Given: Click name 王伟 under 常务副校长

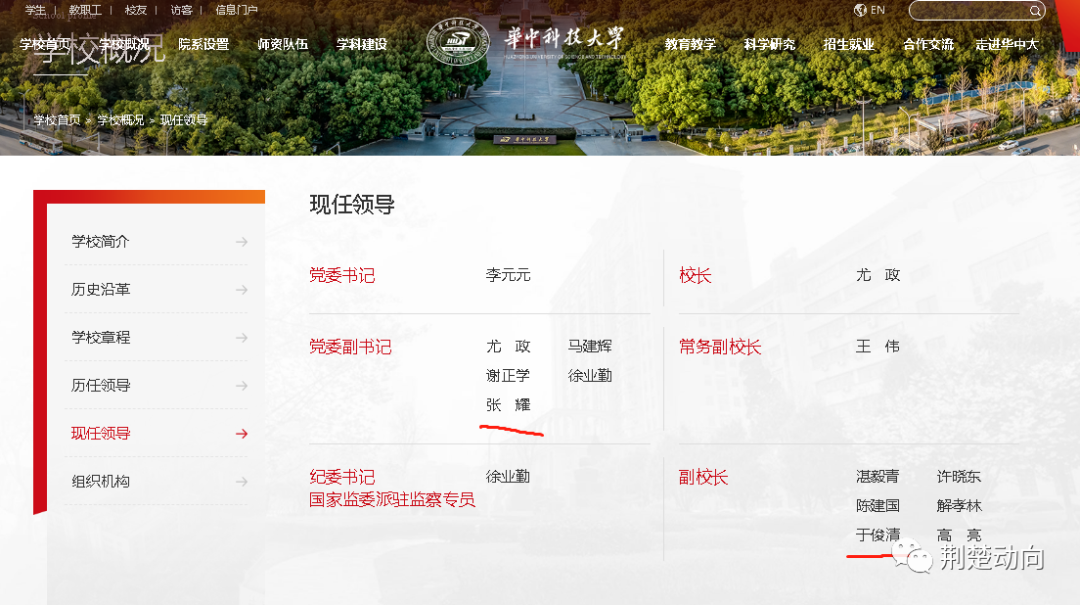Looking at the screenshot, I should 878,346.
